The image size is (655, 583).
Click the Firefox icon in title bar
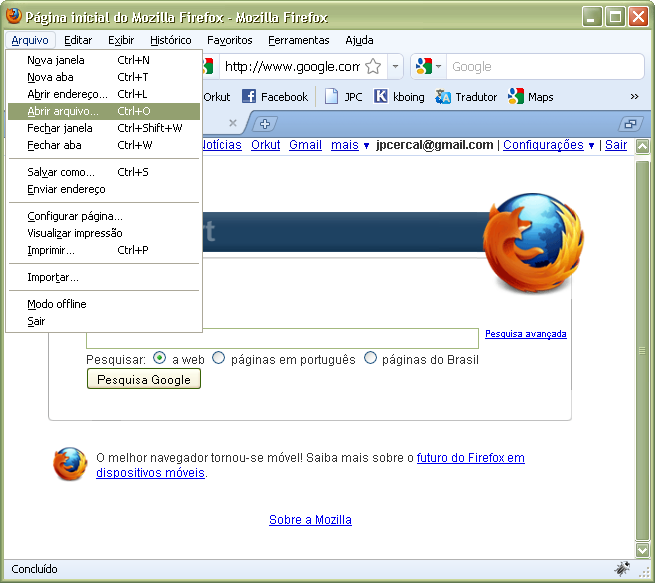tap(14, 16)
